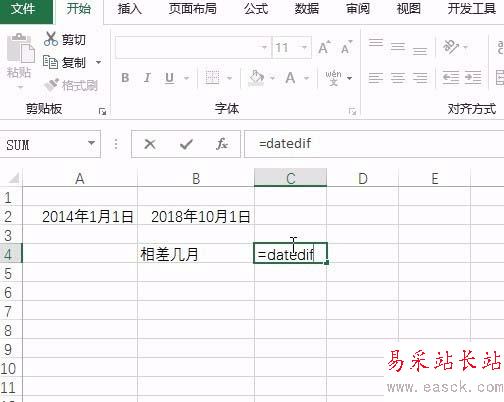Select row 7 header
504x402 pixels.
pyautogui.click(x=11, y=312)
